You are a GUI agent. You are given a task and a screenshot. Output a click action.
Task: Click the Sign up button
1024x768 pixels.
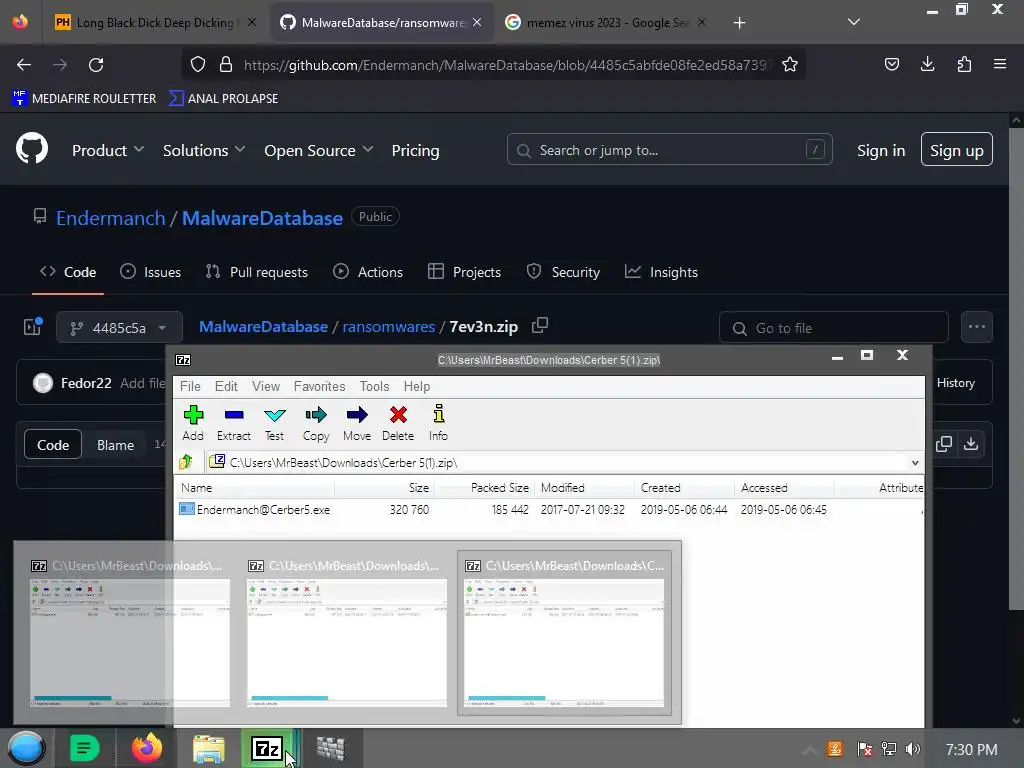[957, 150]
